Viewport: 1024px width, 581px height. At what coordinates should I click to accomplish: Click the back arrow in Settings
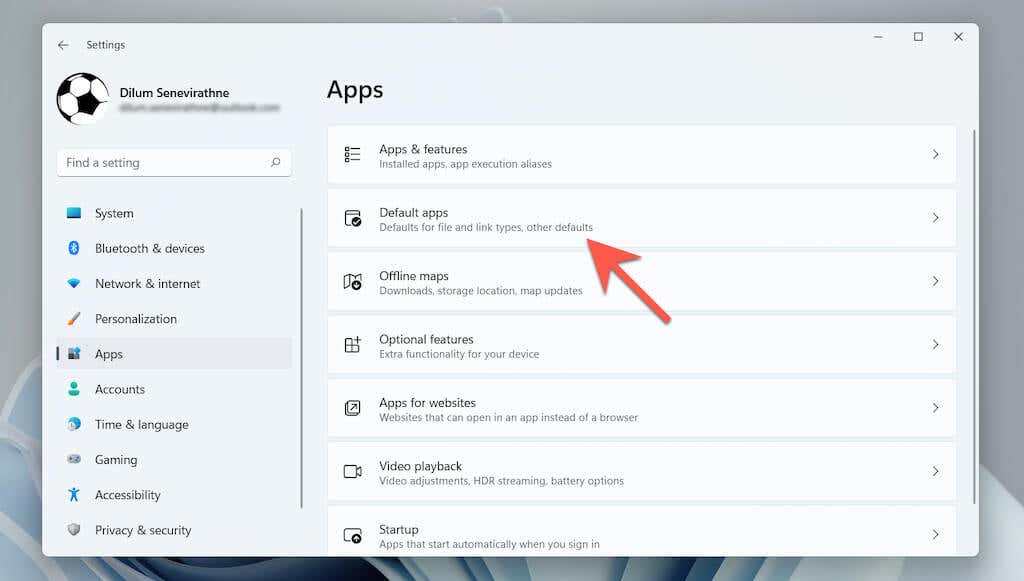[63, 45]
